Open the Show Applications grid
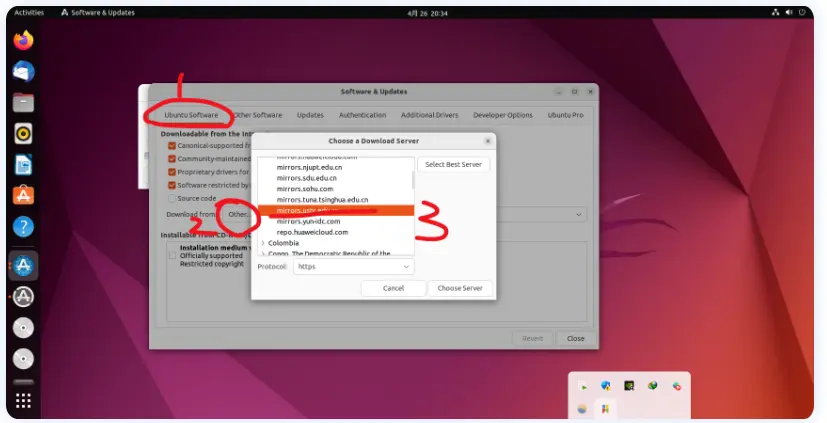The image size is (827, 423). 23,401
